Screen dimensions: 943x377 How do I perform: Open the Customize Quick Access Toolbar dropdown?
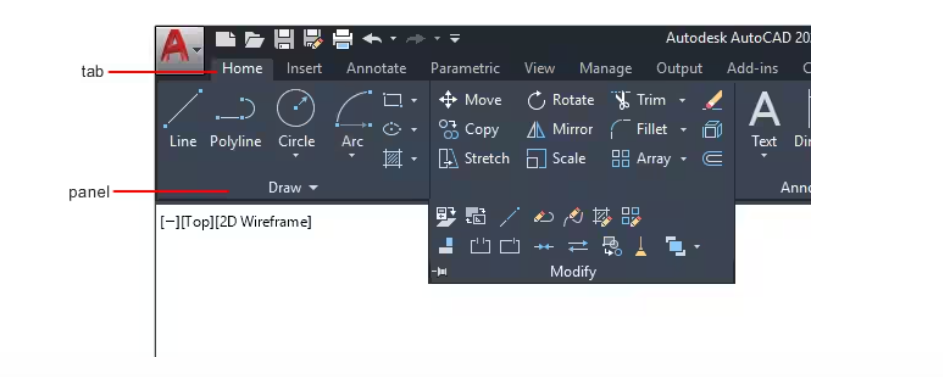point(455,38)
